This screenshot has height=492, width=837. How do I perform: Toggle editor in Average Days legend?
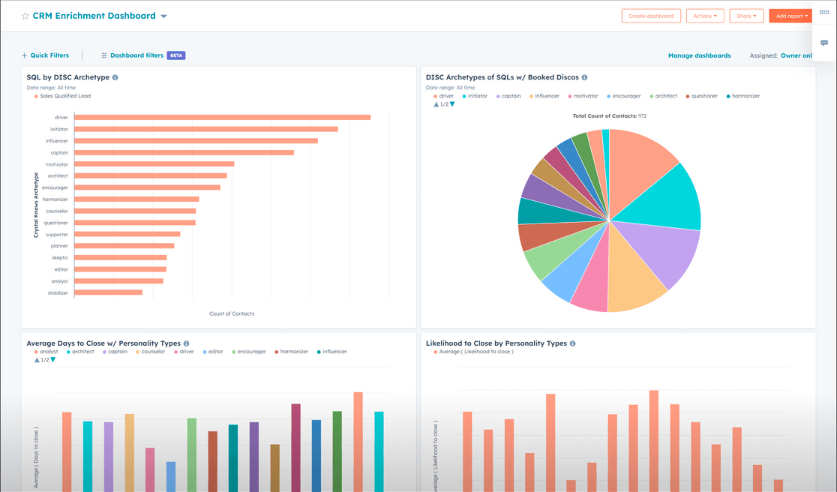click(213, 352)
